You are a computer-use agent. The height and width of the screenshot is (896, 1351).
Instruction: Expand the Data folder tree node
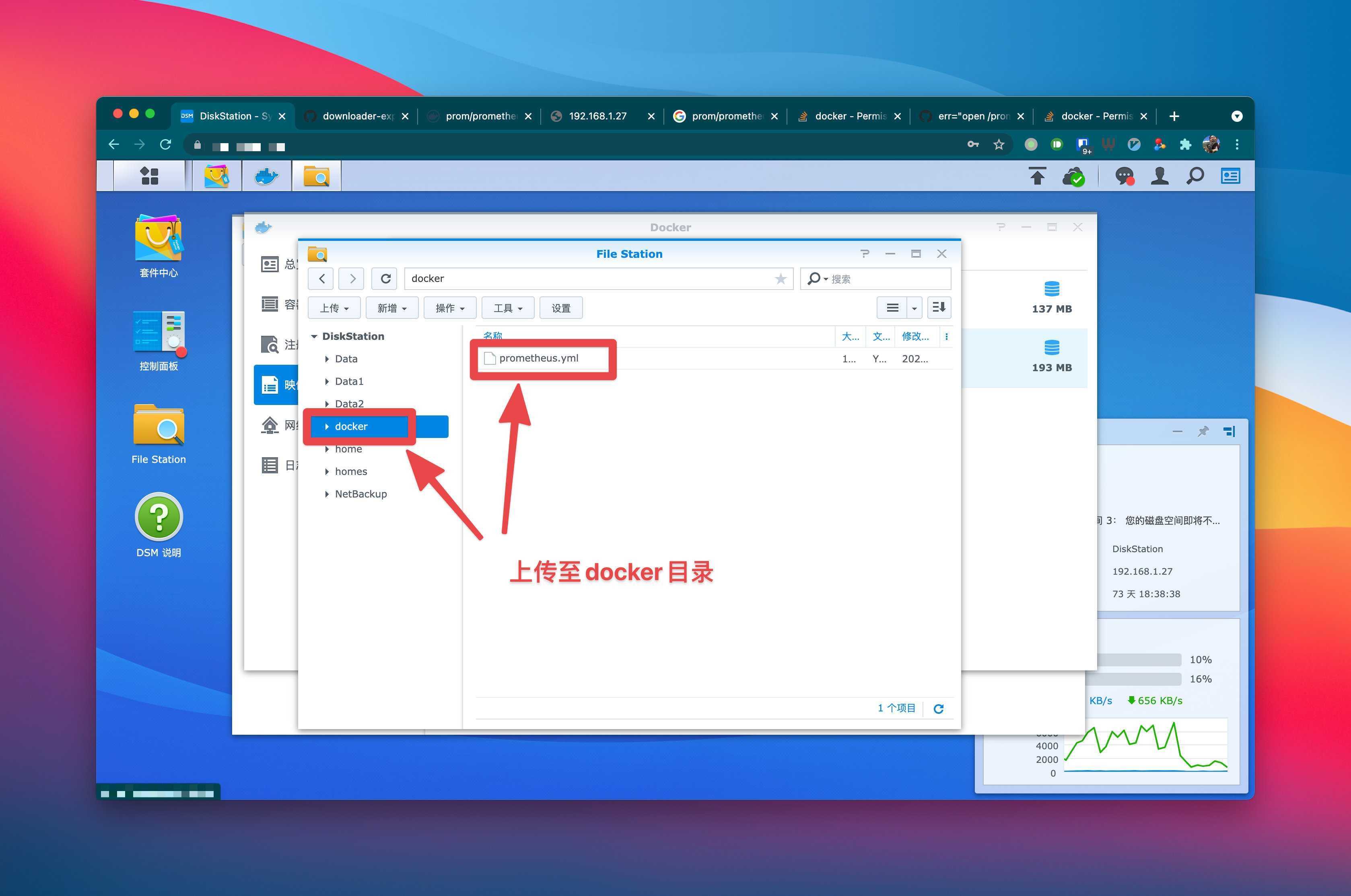click(327, 359)
